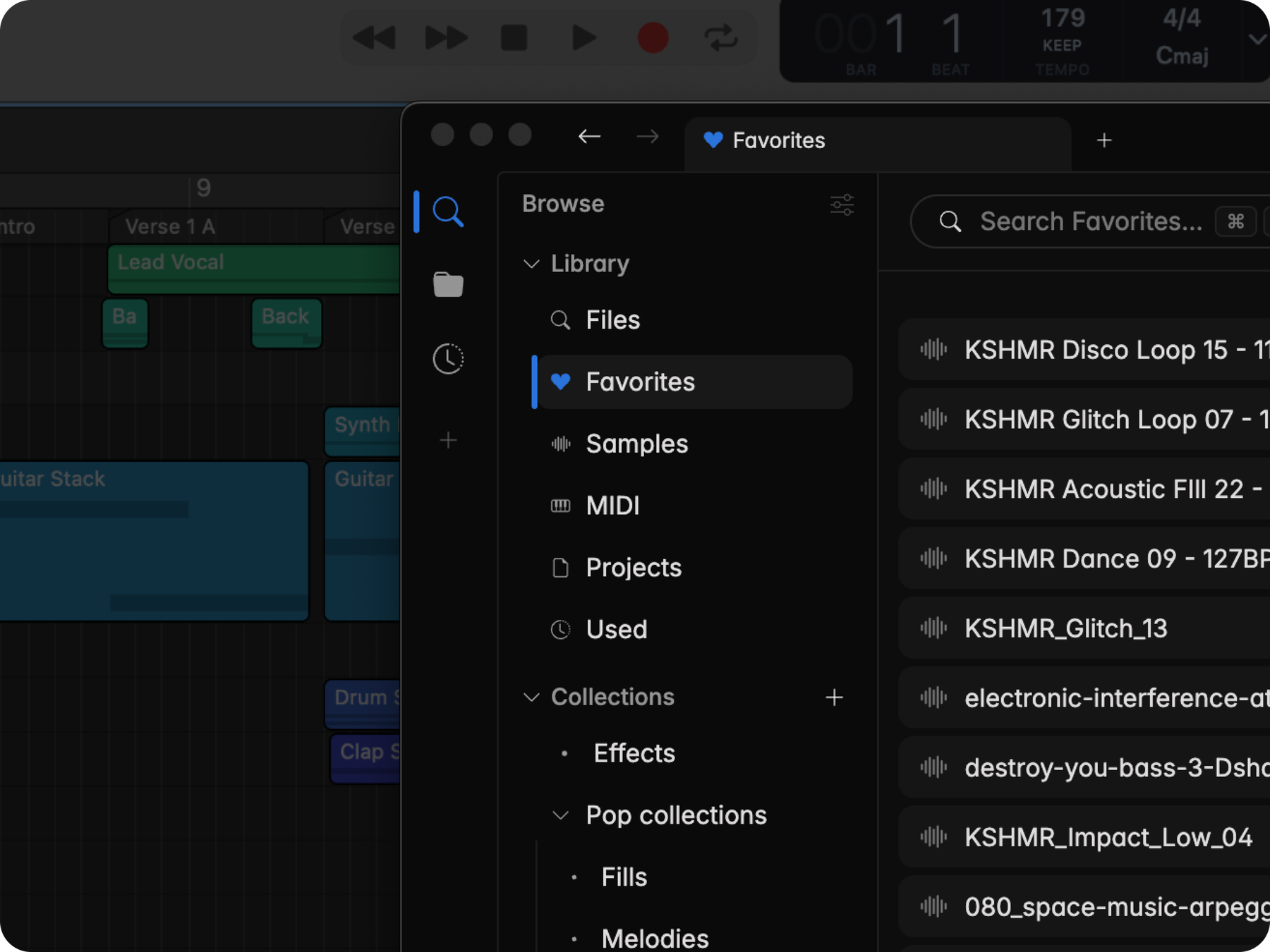Preview waveform icon of KSHMR_Glitch_13
1270x952 pixels.
[x=933, y=628]
